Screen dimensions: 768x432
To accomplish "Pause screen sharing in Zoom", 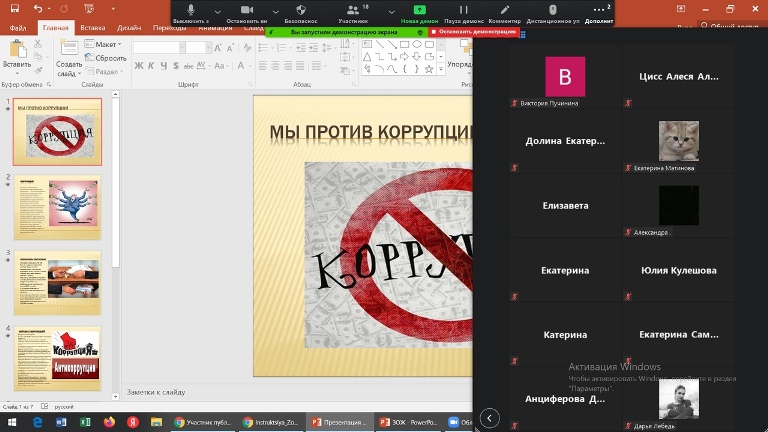I will tap(463, 11).
